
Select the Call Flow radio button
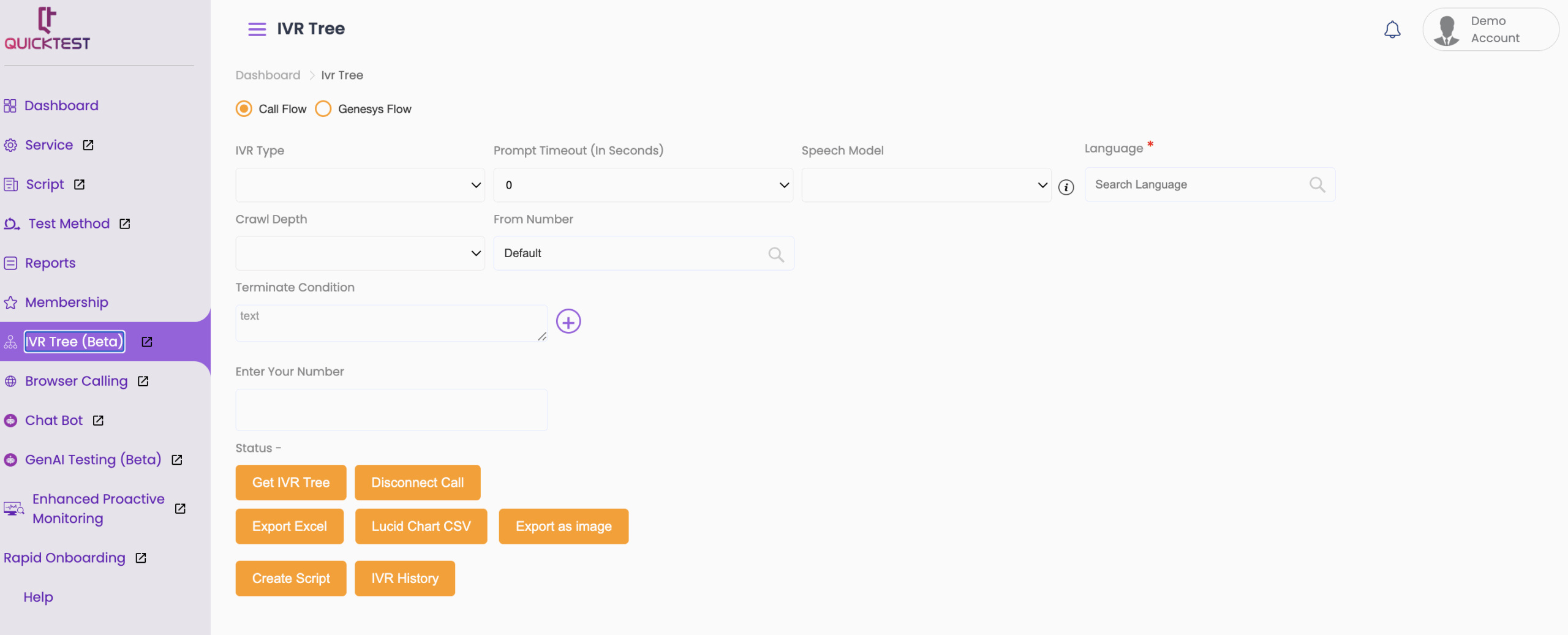point(244,108)
